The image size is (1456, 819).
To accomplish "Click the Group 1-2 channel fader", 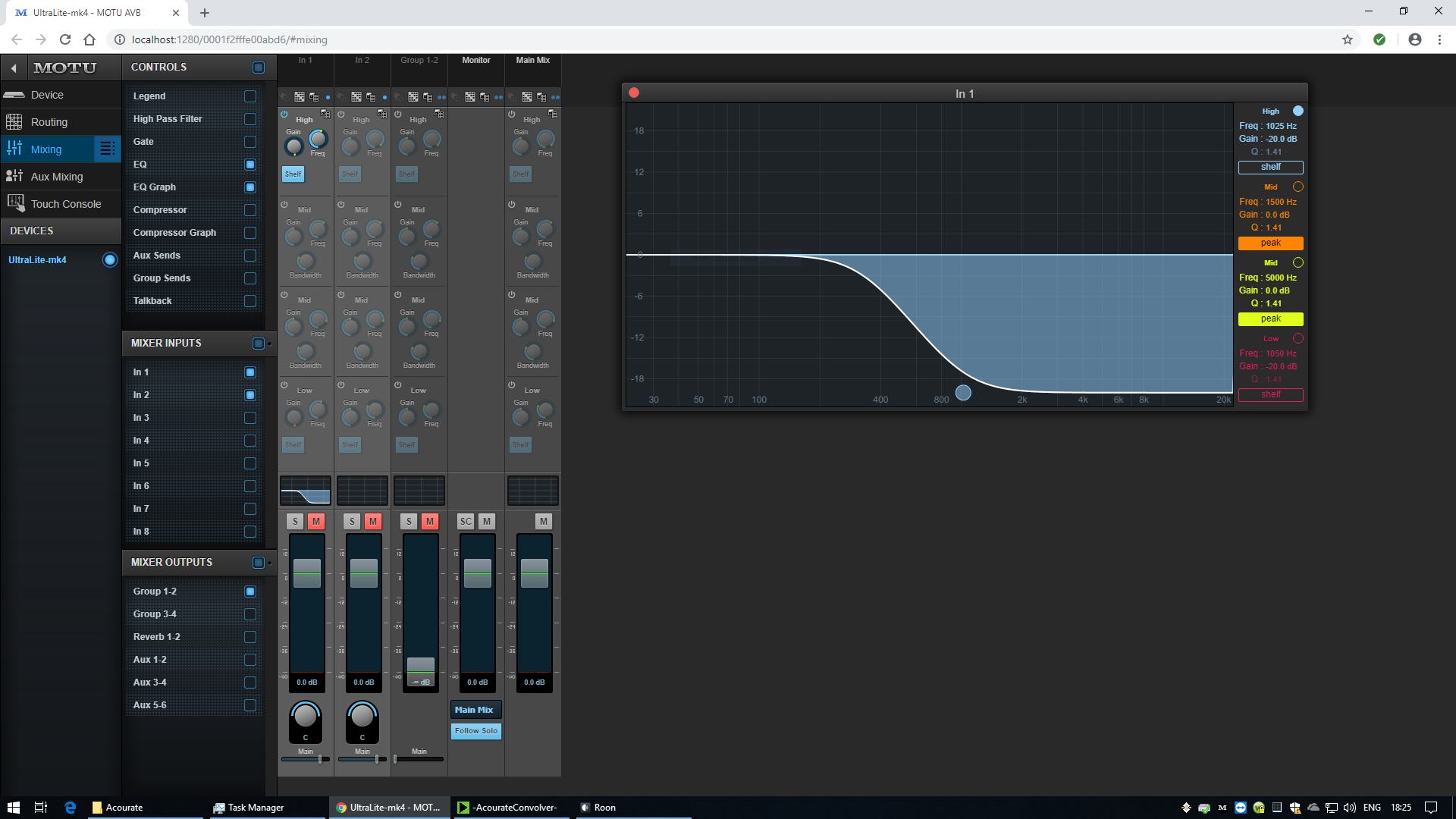I will pos(421,671).
